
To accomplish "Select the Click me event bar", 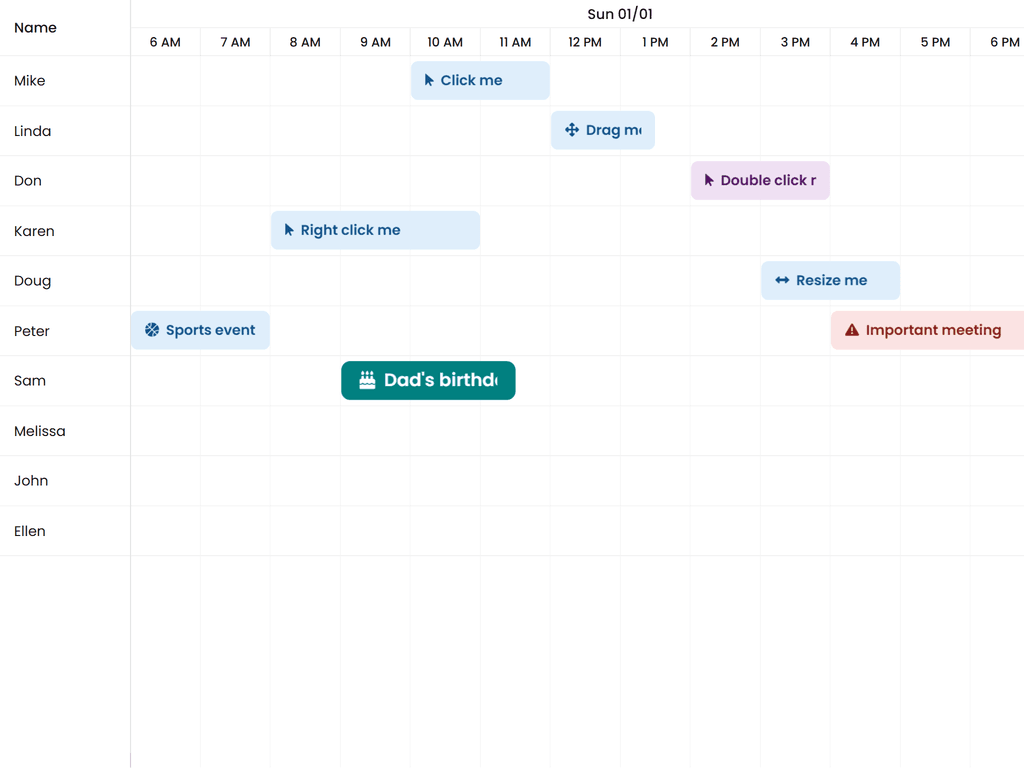I will click(x=480, y=81).
